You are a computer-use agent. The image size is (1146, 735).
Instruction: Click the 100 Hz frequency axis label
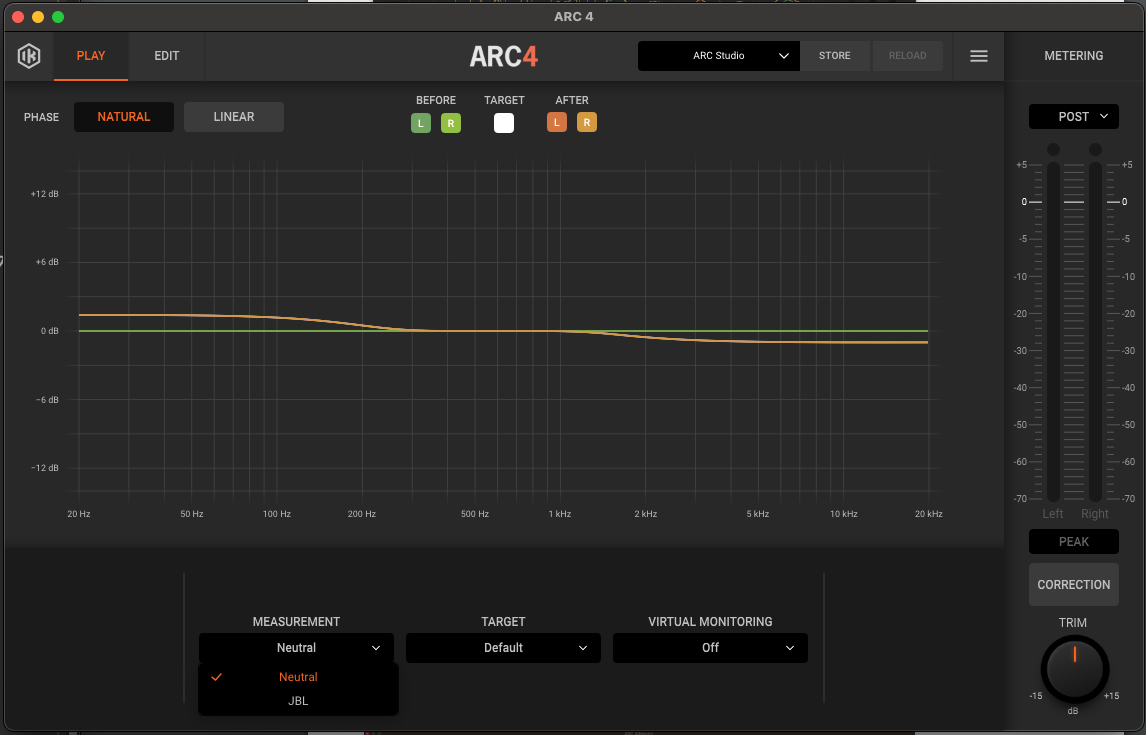click(x=277, y=514)
